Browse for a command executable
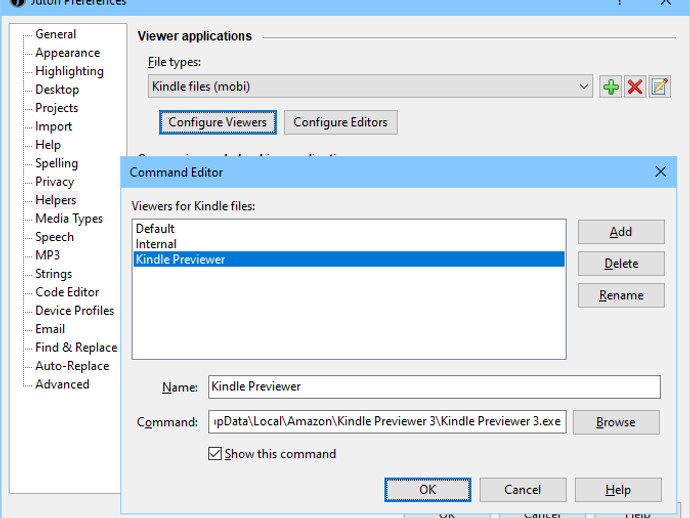690x518 pixels. [x=616, y=422]
